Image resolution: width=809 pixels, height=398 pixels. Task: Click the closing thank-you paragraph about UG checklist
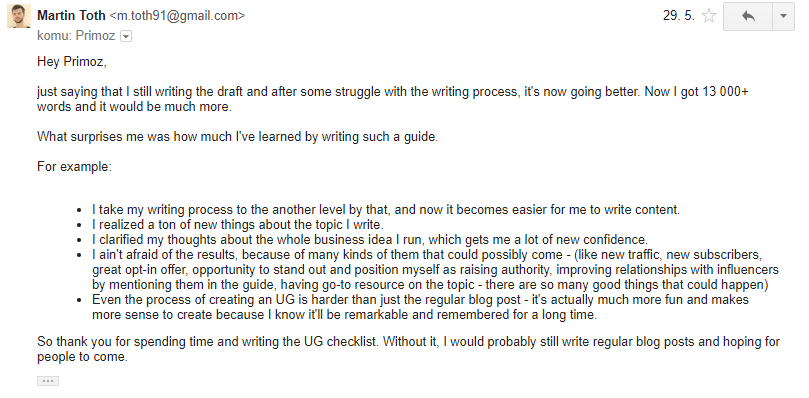[408, 349]
